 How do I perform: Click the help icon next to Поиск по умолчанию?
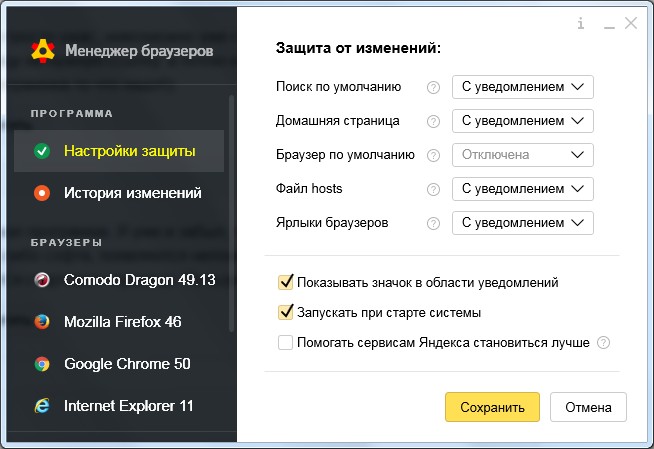(433, 87)
